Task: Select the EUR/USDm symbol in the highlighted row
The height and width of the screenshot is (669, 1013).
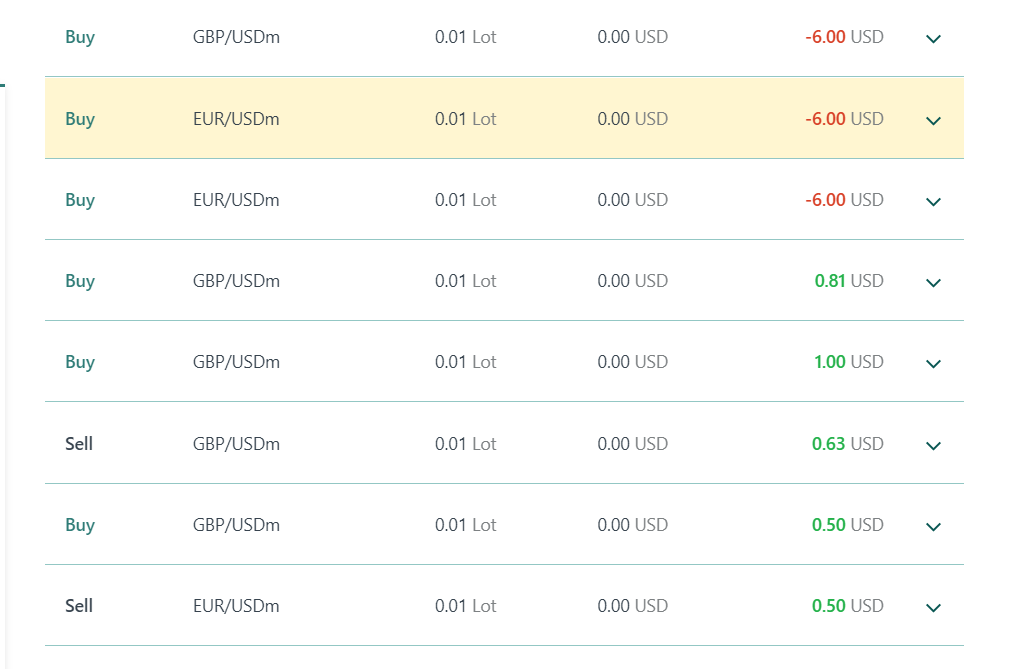Action: (236, 119)
